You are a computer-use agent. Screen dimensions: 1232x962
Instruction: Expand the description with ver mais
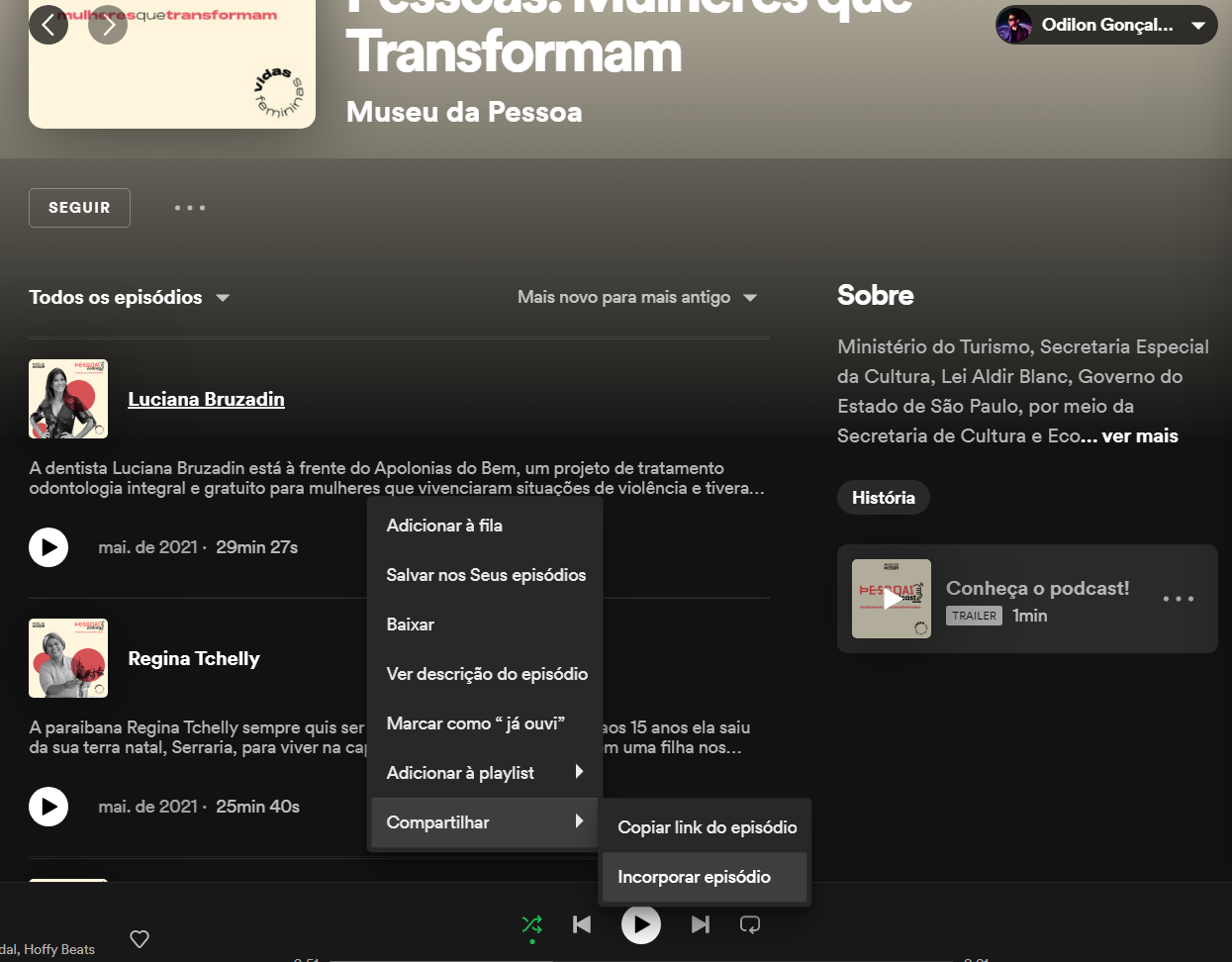coord(1140,435)
